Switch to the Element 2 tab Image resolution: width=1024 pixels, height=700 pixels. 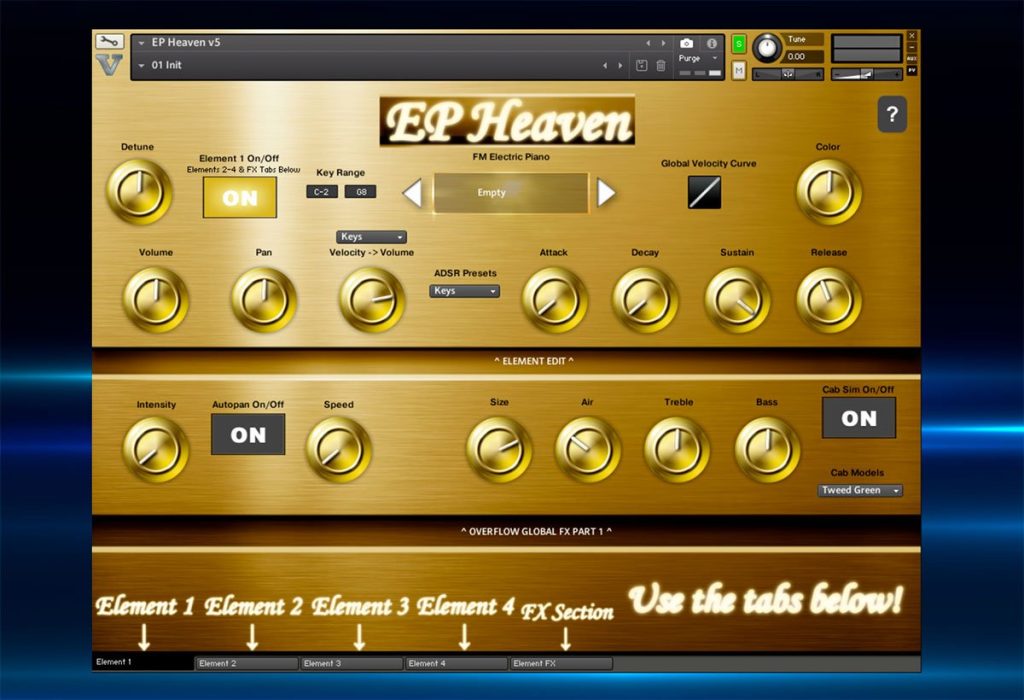coord(246,663)
